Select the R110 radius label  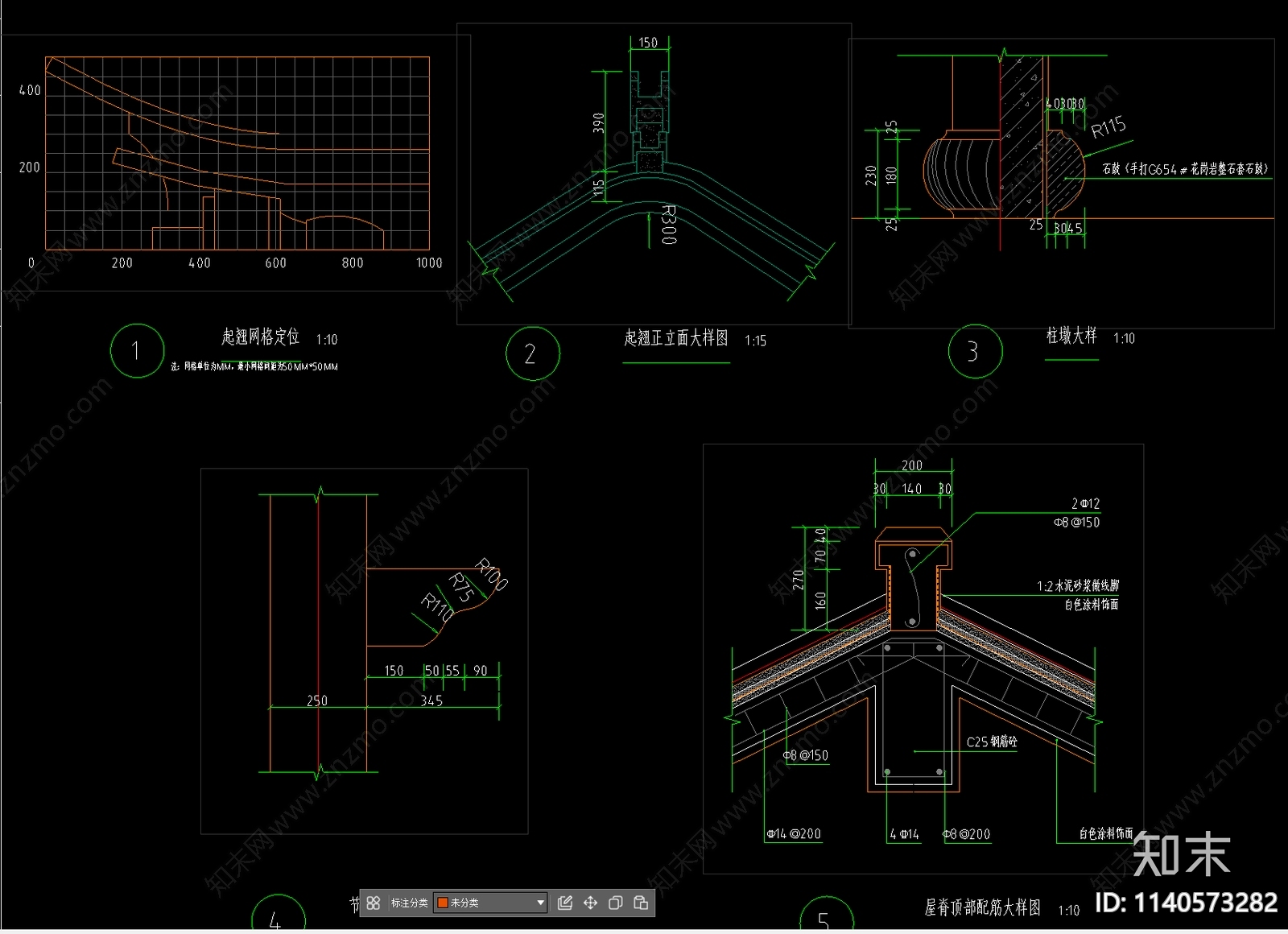tap(437, 607)
